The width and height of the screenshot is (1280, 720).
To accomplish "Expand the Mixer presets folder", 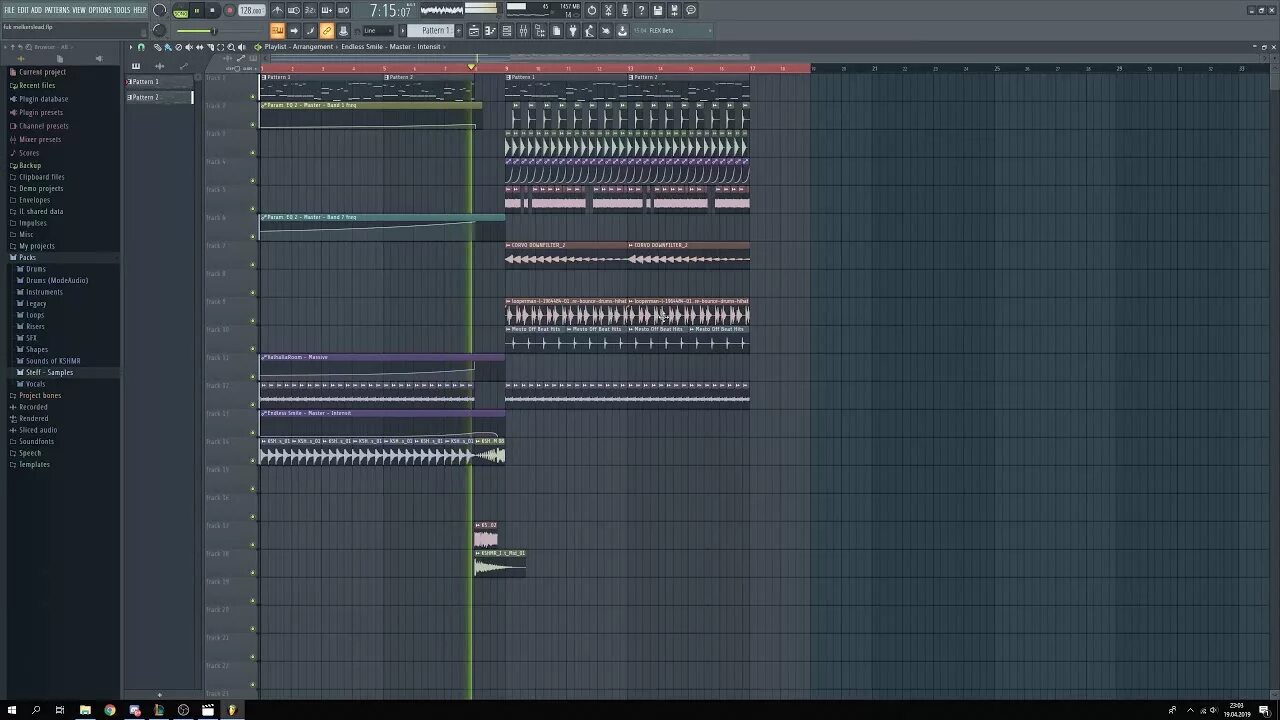I will point(40,139).
